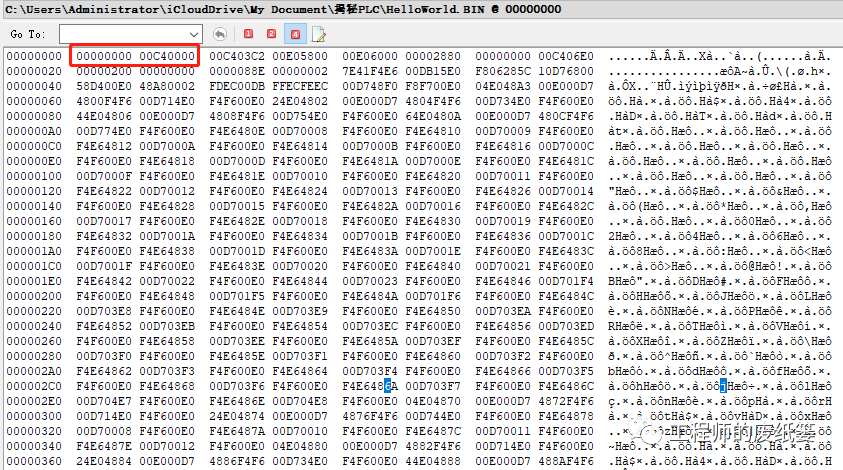
Task: Select hex value 00D704E7
Action: tap(104, 401)
